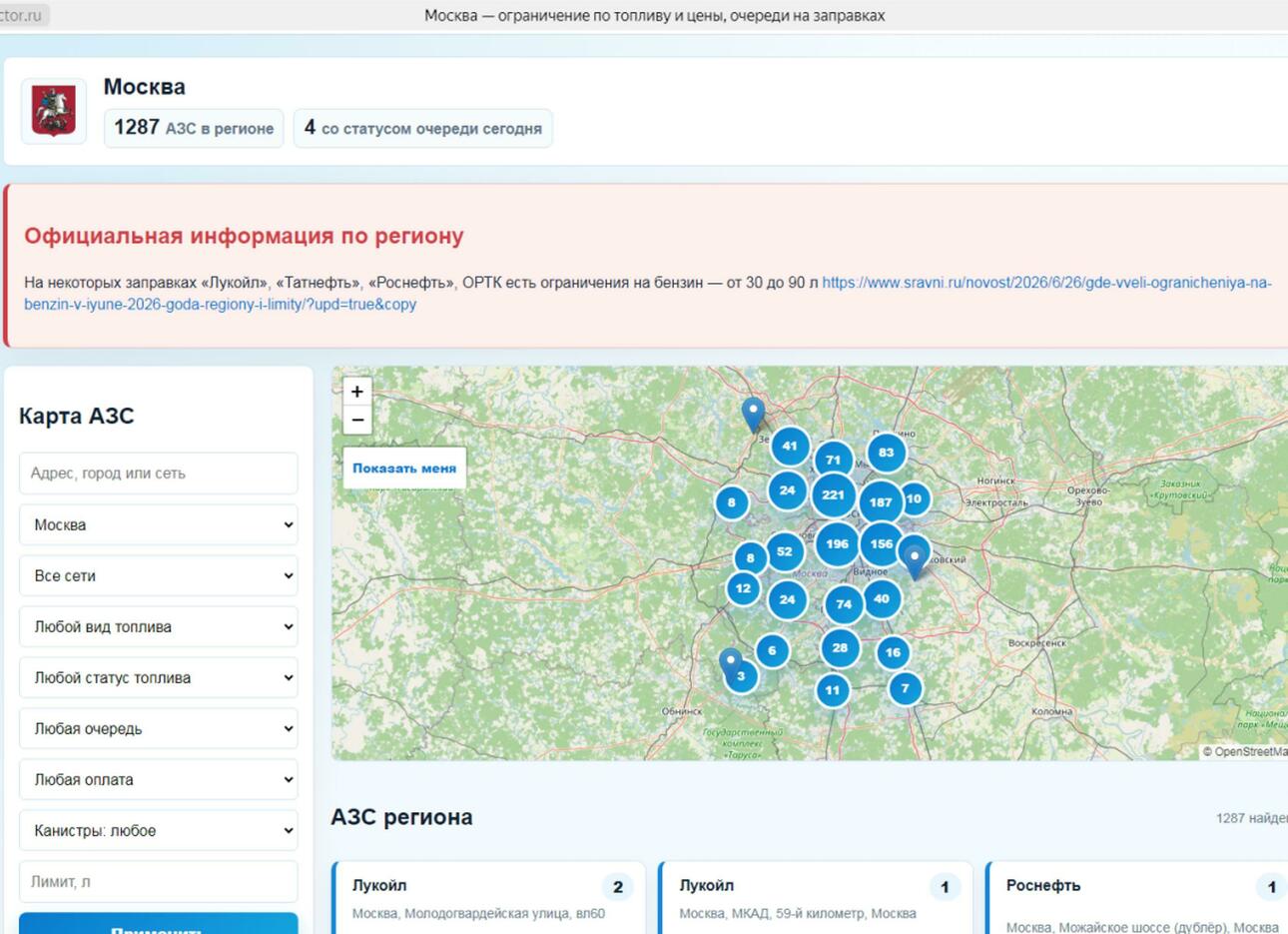Open map cluster marker 74
This screenshot has width=1288, height=934.
click(x=844, y=604)
